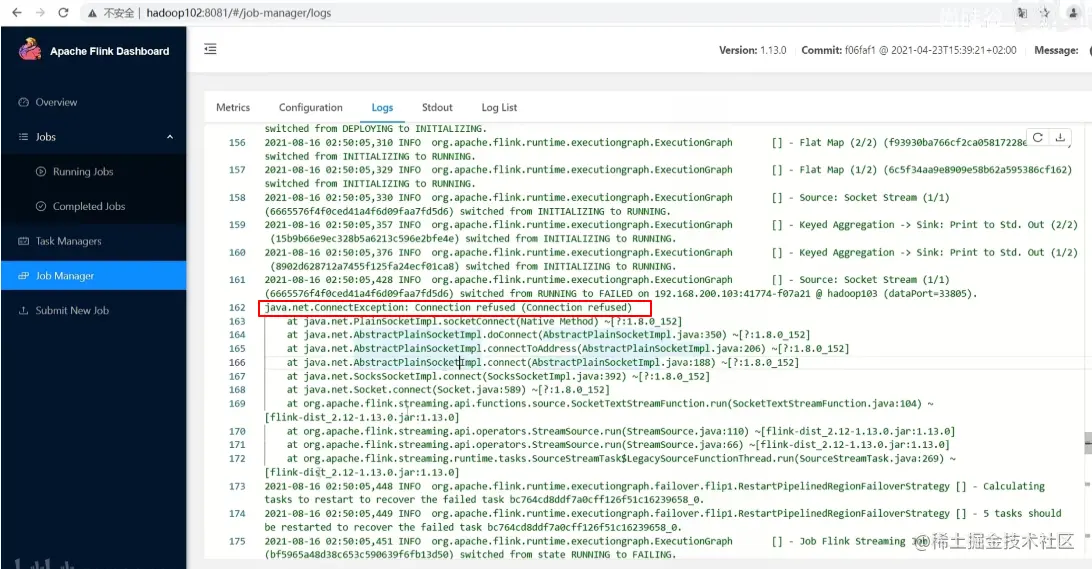Click the Running Jobs play-circle icon
Viewport: 1092px width, 569px height.
coord(41,171)
